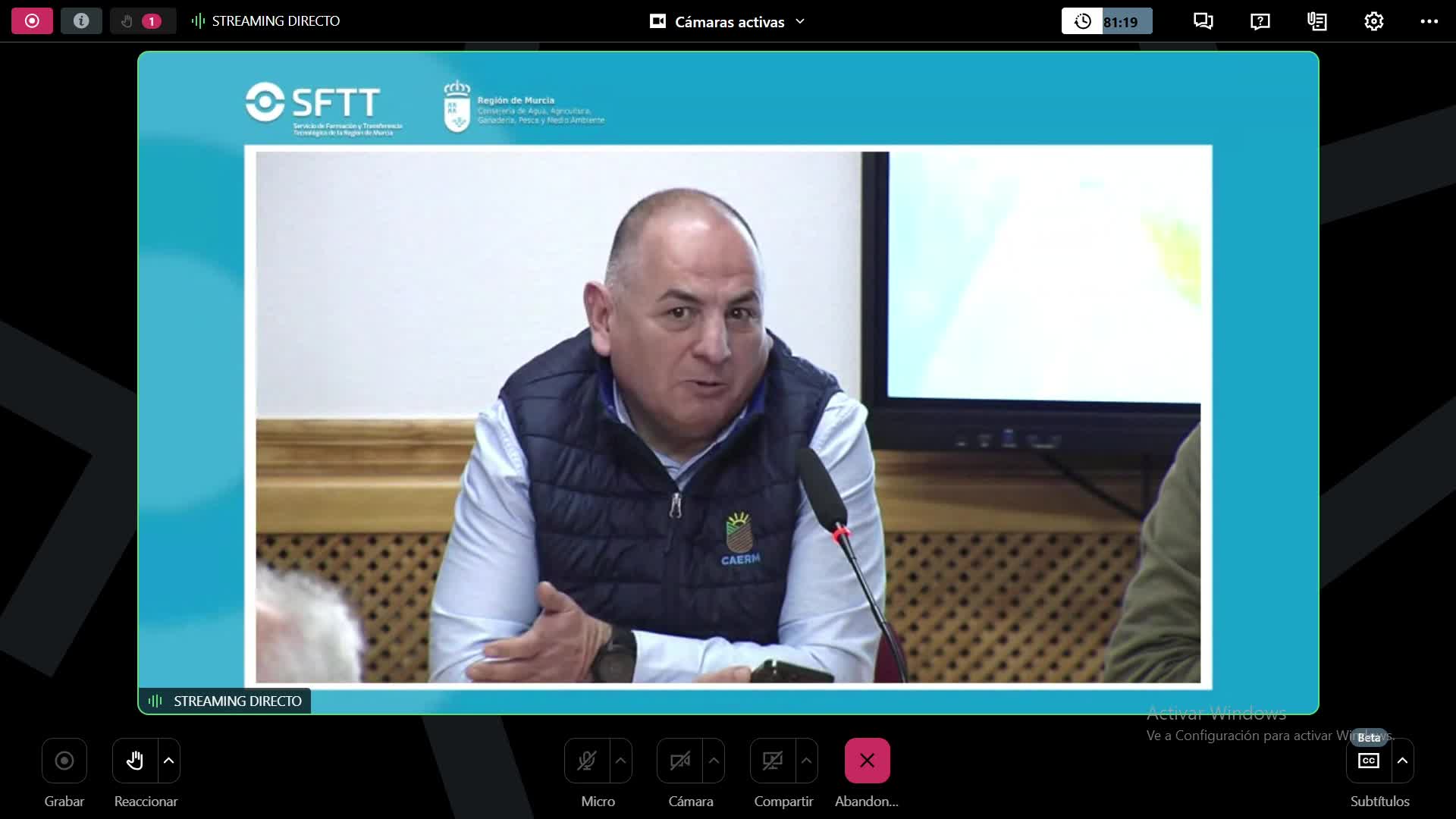The width and height of the screenshot is (1456, 819).
Task: Expand the Micro device options chevron
Action: pos(621,761)
